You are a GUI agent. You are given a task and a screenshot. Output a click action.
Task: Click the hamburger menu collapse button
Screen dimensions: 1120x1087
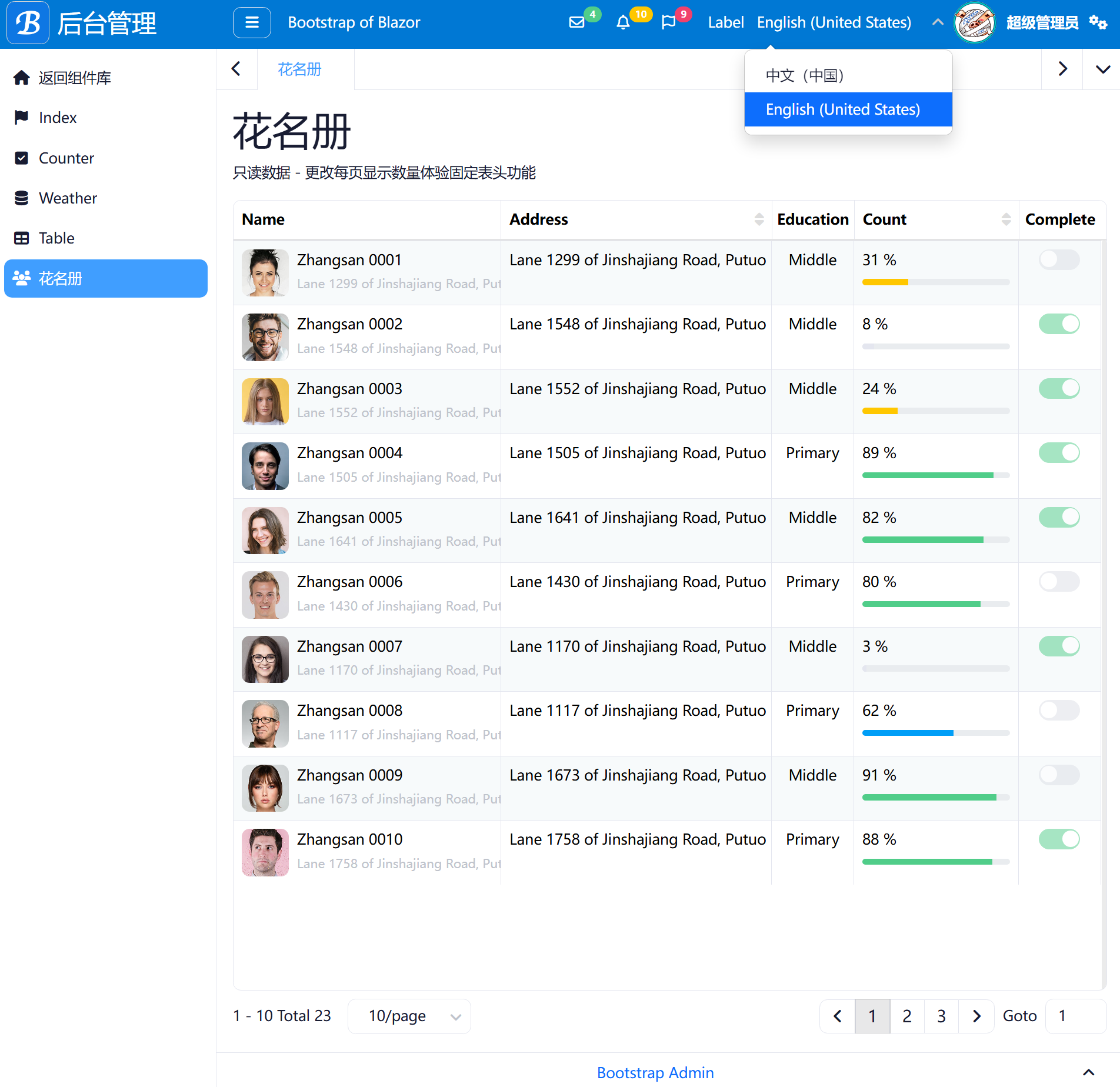coord(252,22)
